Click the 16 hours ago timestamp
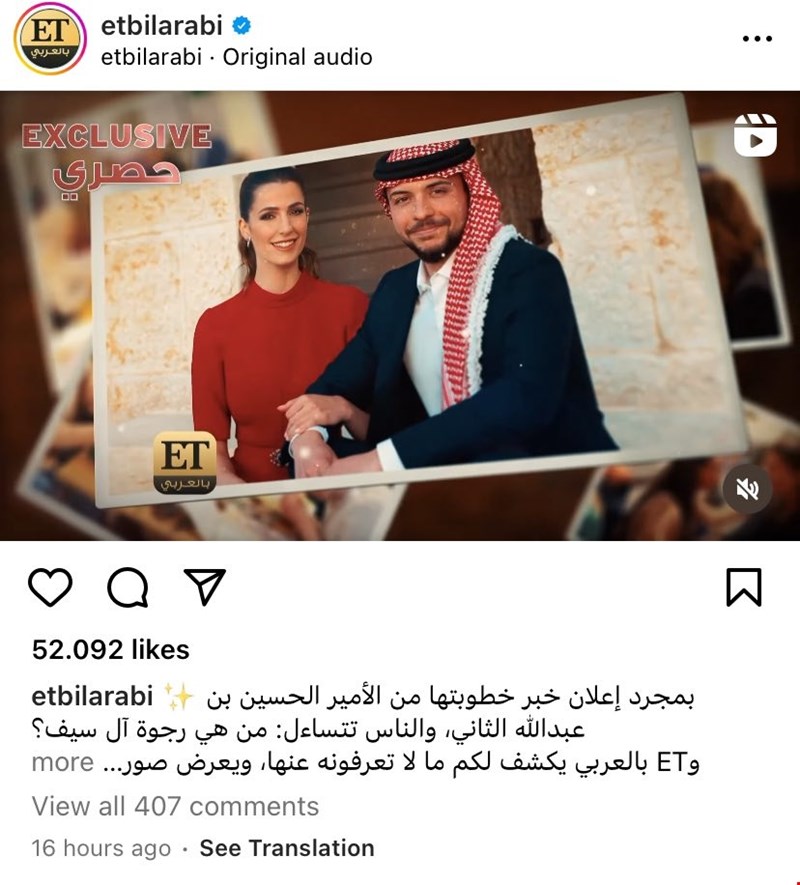The width and height of the screenshot is (800, 885). 101,848
